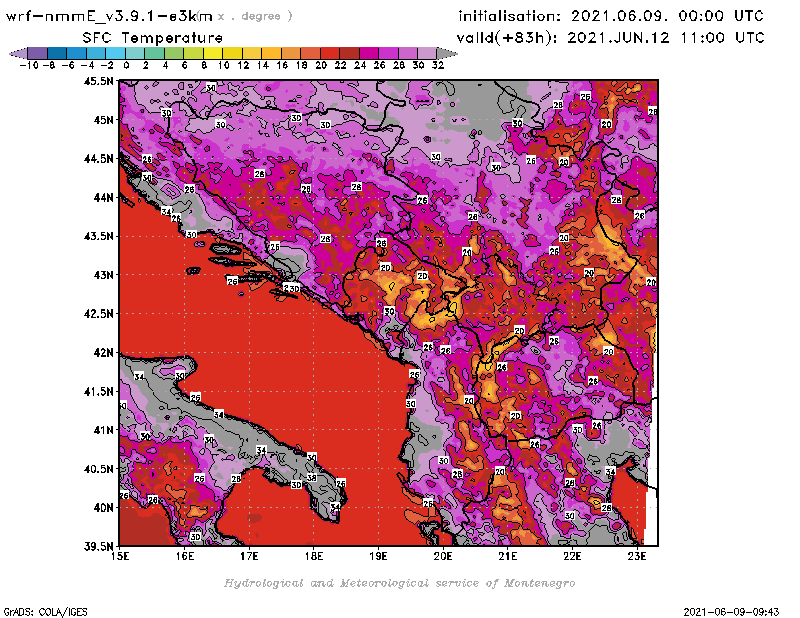Pick the legend swatch between 28 and 30

tap(408, 53)
